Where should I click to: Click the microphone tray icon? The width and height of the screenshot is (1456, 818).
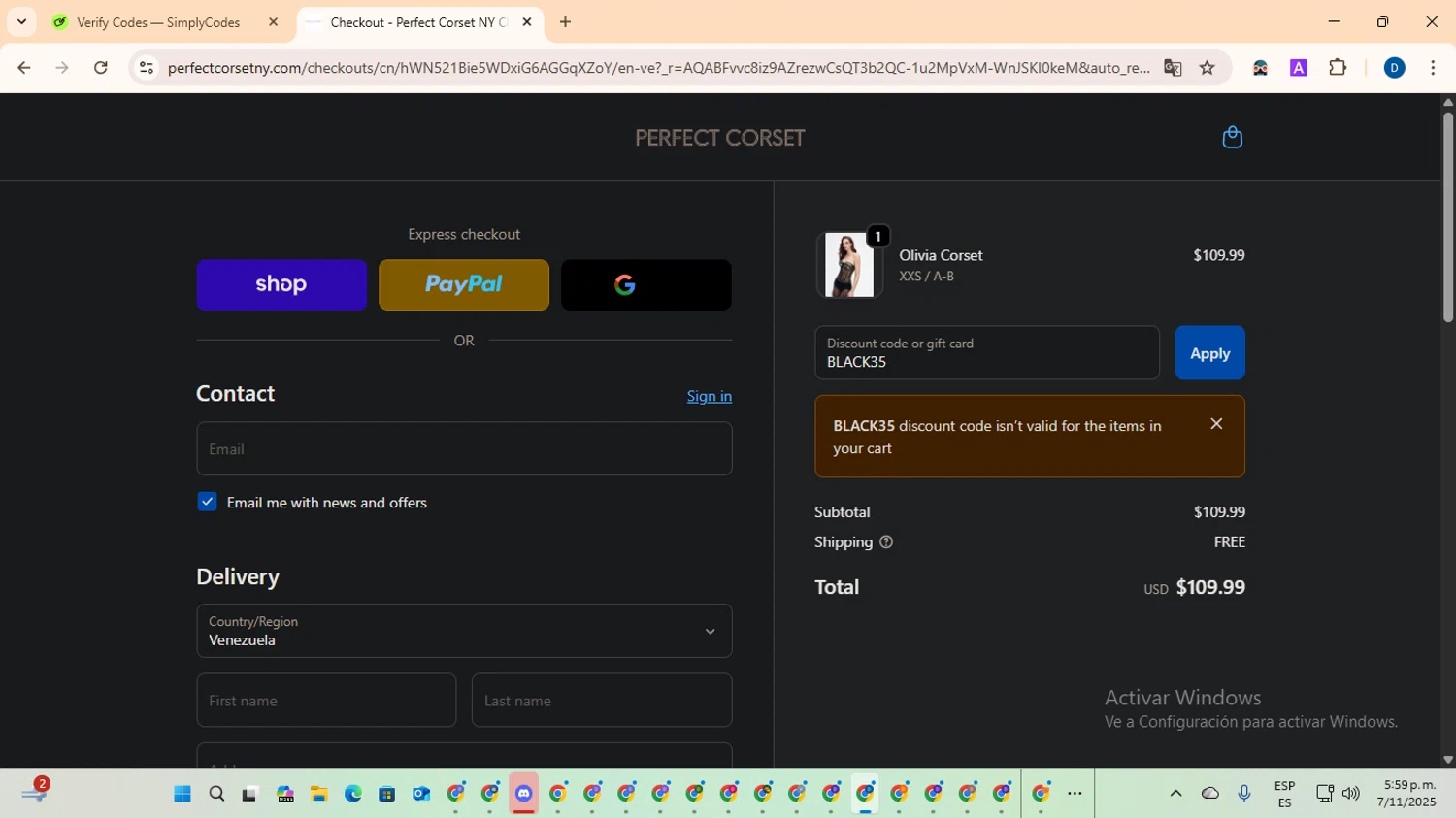pyautogui.click(x=1244, y=794)
